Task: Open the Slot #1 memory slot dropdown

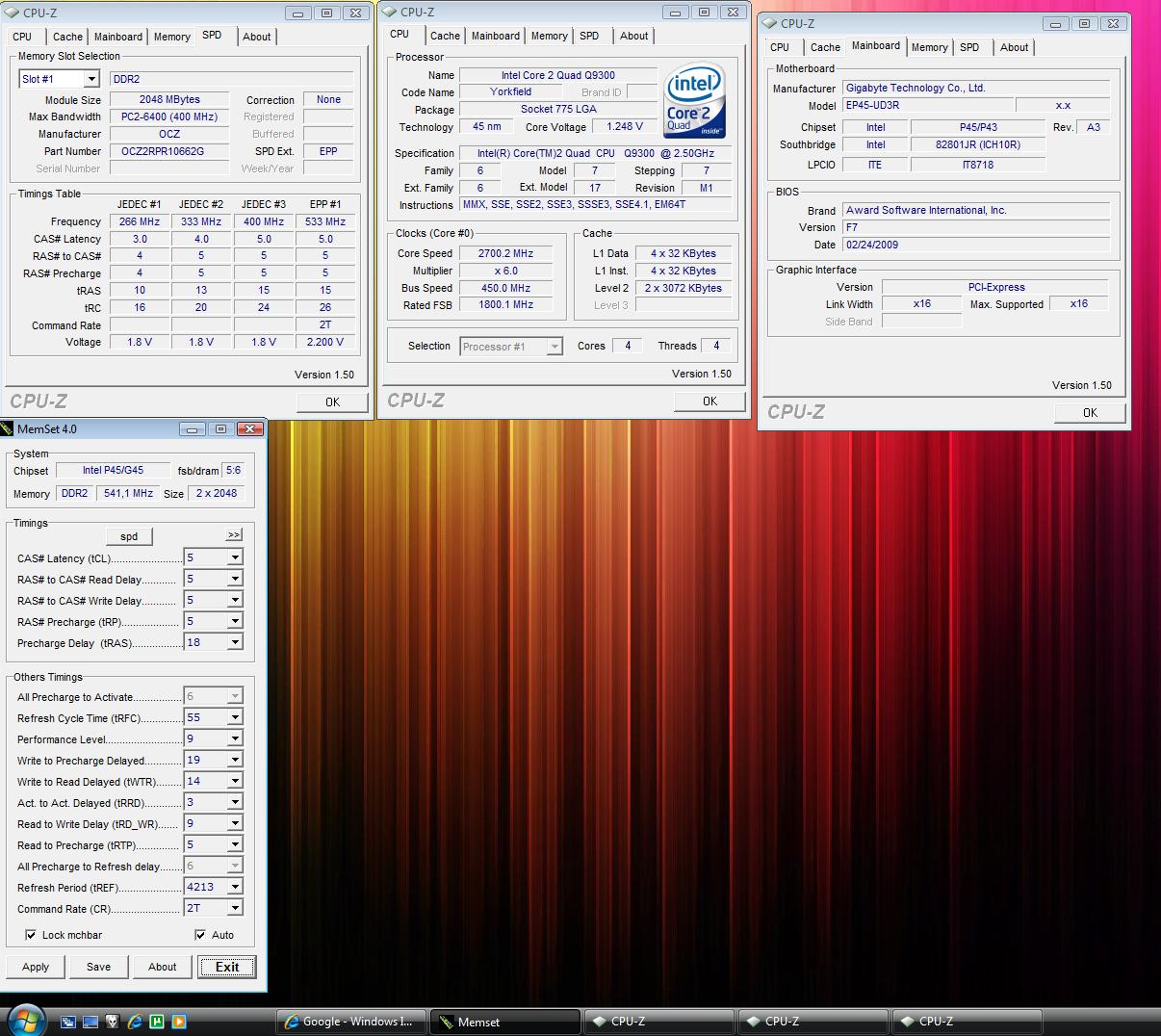Action: click(91, 79)
